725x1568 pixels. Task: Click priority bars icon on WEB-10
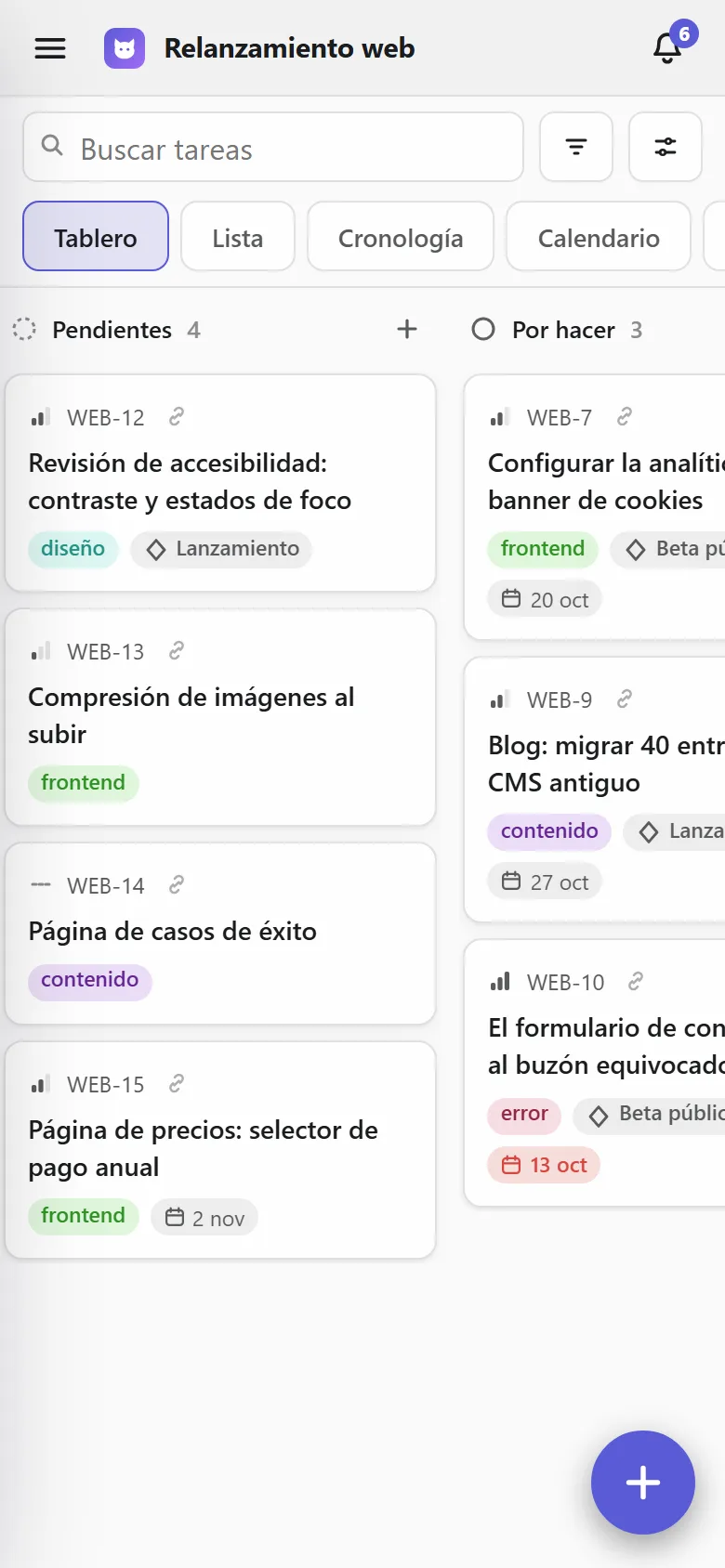click(x=500, y=982)
